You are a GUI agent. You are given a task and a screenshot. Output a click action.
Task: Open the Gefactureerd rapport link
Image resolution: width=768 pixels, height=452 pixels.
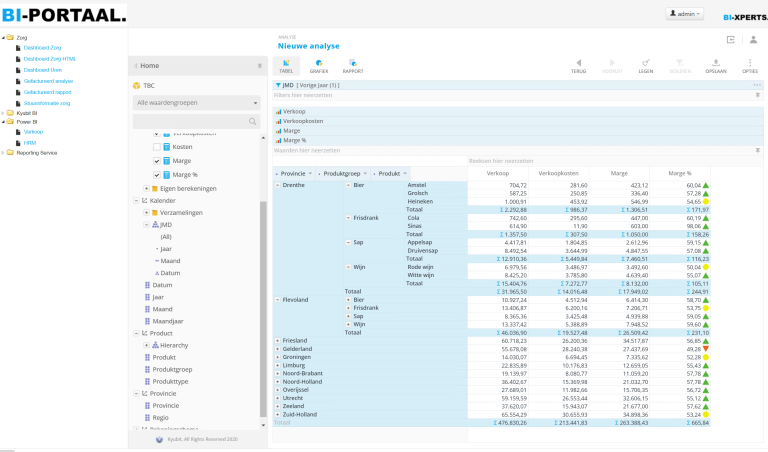coord(49,92)
